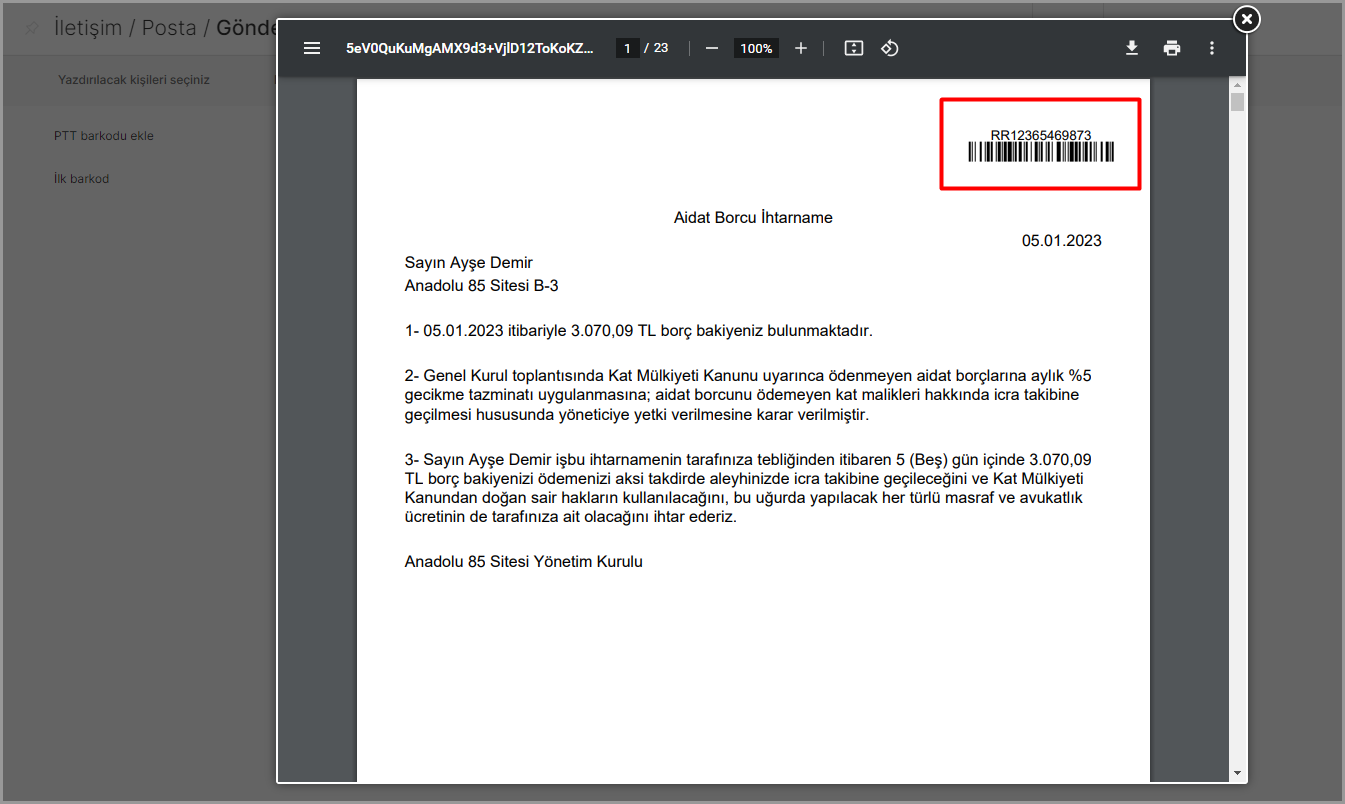Click the PDF file name title

[x=469, y=48]
